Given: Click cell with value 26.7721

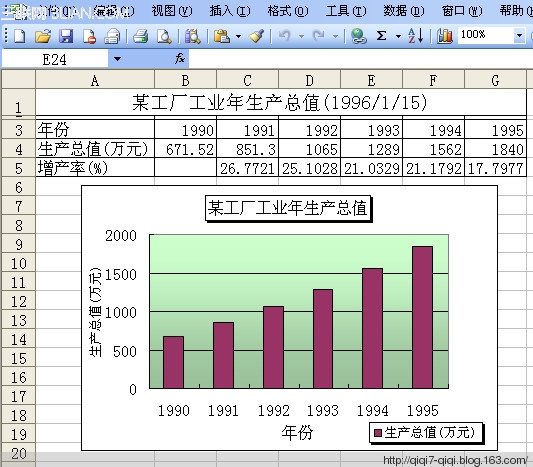Looking at the screenshot, I should click(247, 168).
